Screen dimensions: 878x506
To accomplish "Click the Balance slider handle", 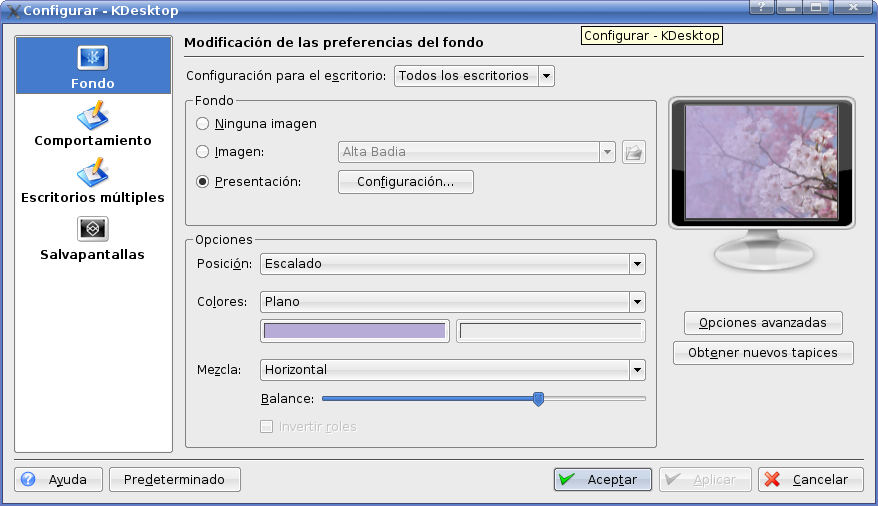I will 538,399.
